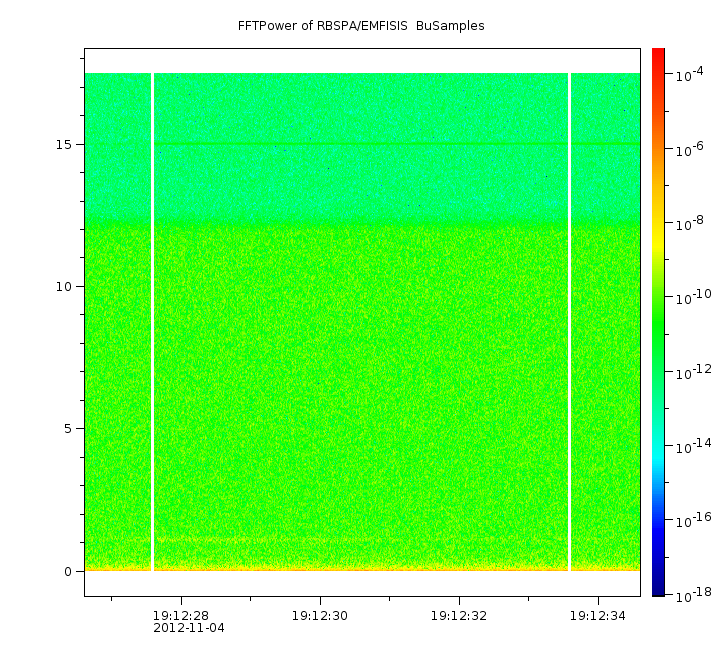
Task: Select the 19:12:34 time axis label
Action: tap(598, 615)
